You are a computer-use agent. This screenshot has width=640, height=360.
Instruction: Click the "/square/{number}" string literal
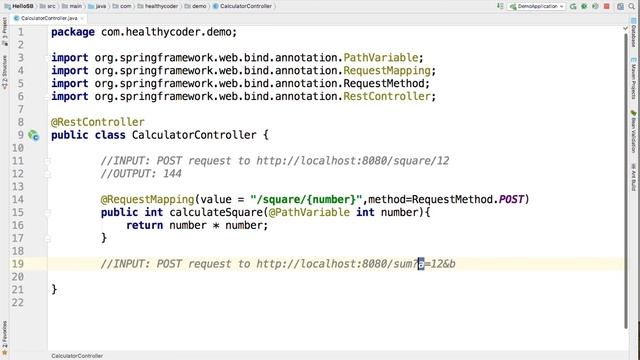[x=306, y=200]
